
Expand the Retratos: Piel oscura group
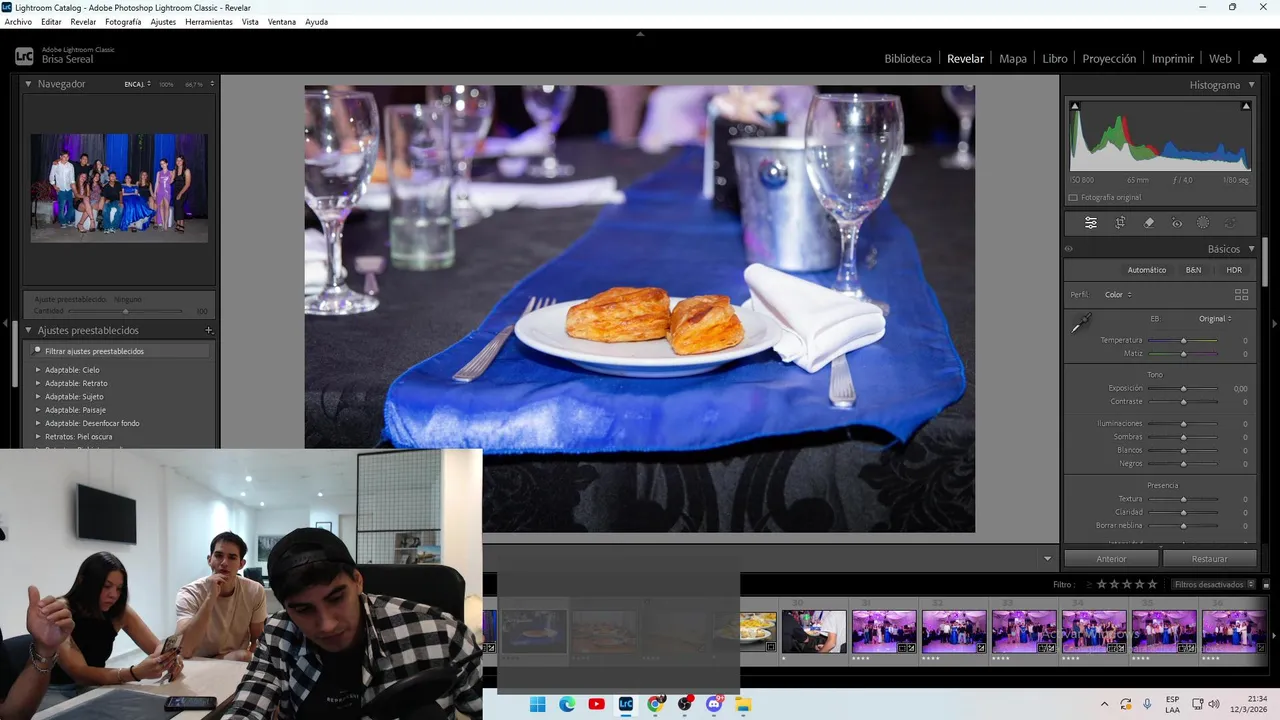[38, 436]
